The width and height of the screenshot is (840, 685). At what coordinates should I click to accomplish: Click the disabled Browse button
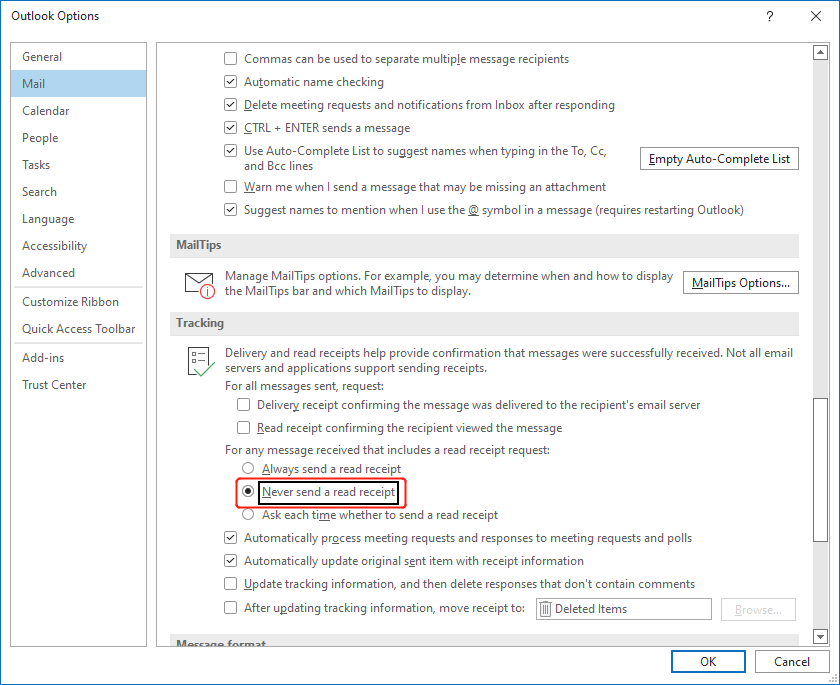(758, 609)
